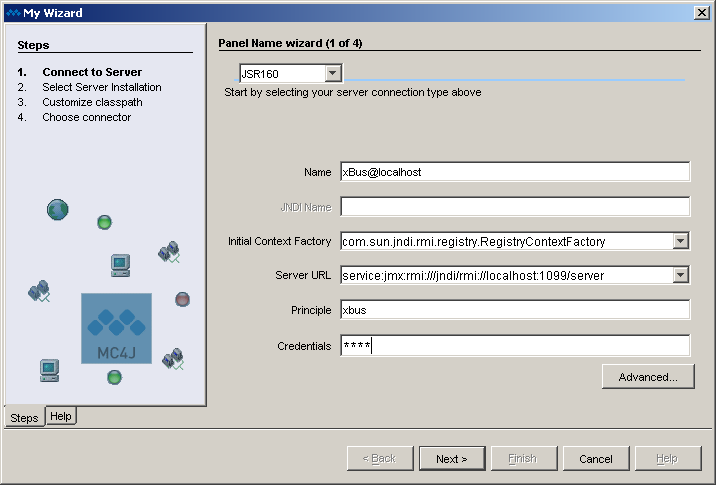Expand the Server URL dropdown arrow

680,275
